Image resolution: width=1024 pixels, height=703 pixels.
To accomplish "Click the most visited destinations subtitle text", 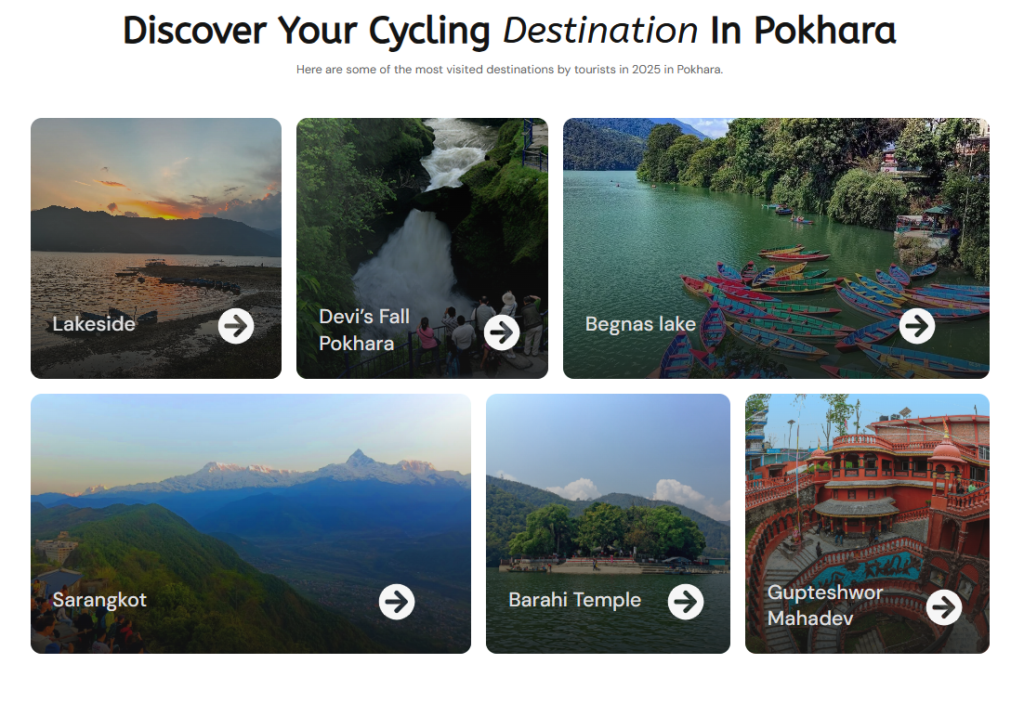I will click(x=511, y=70).
